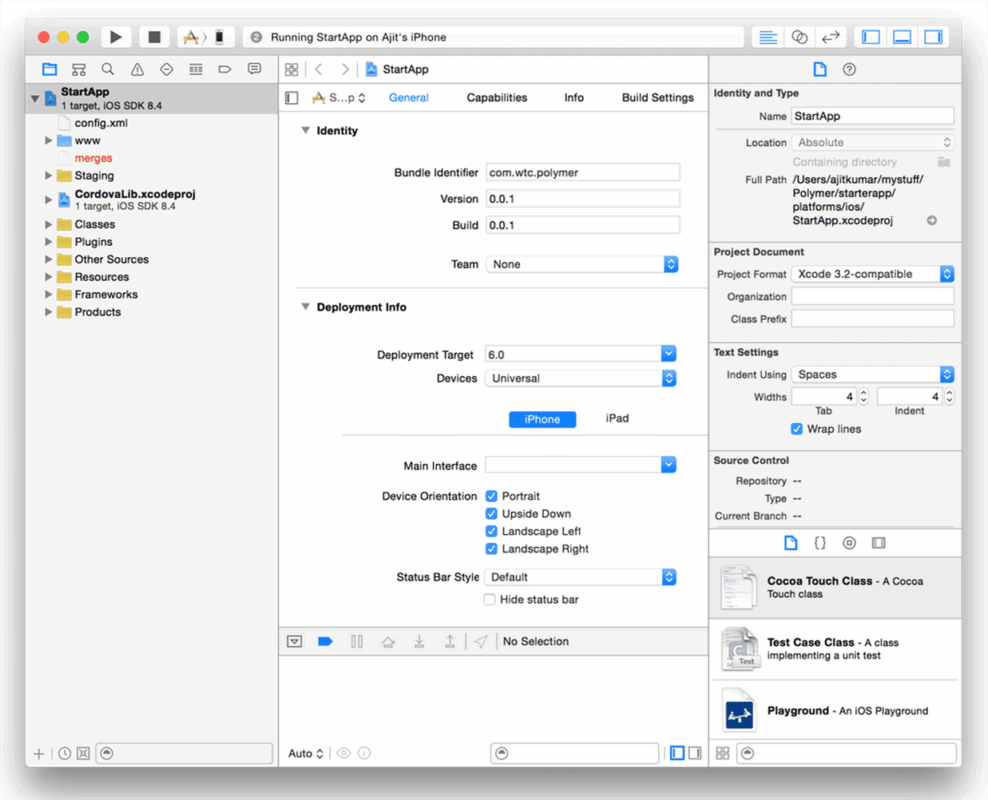Image resolution: width=988 pixels, height=800 pixels.
Task: Toggle the Landscape Left checkbox
Action: tap(491, 532)
